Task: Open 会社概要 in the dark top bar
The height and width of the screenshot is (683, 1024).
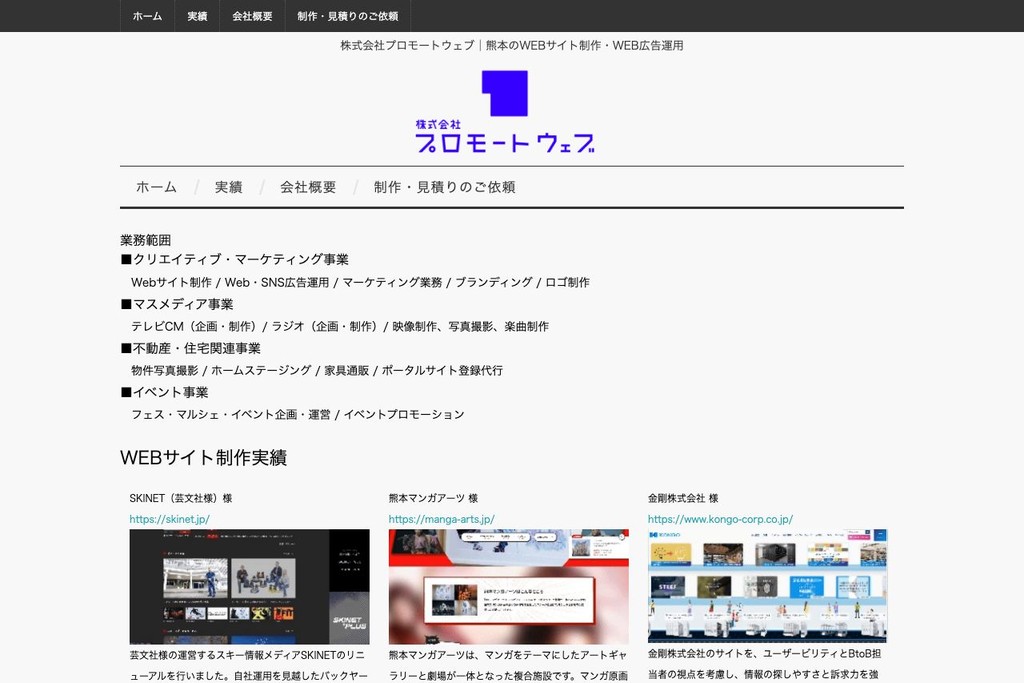Action: (x=252, y=16)
